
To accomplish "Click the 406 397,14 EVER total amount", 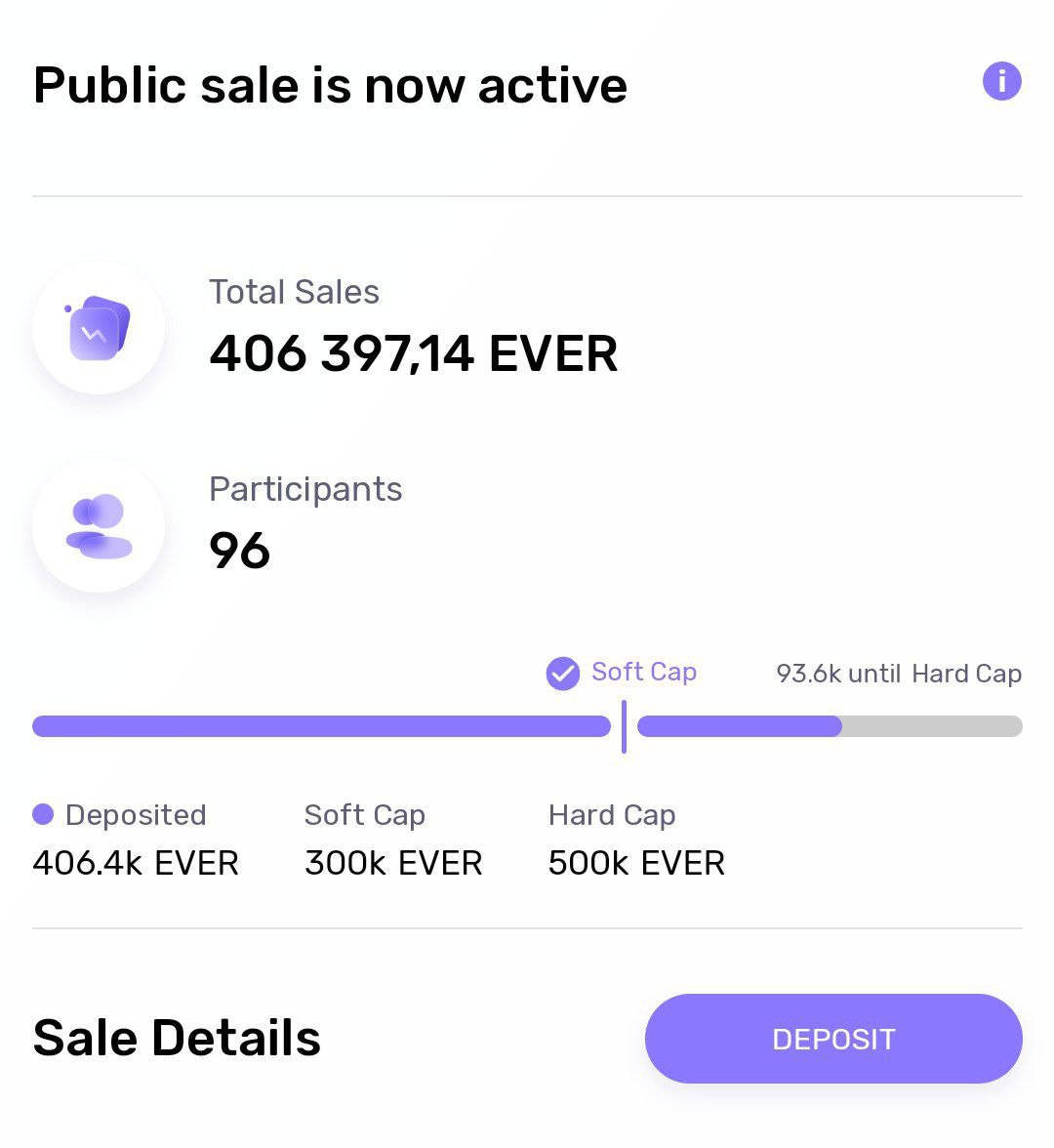I will [x=413, y=353].
